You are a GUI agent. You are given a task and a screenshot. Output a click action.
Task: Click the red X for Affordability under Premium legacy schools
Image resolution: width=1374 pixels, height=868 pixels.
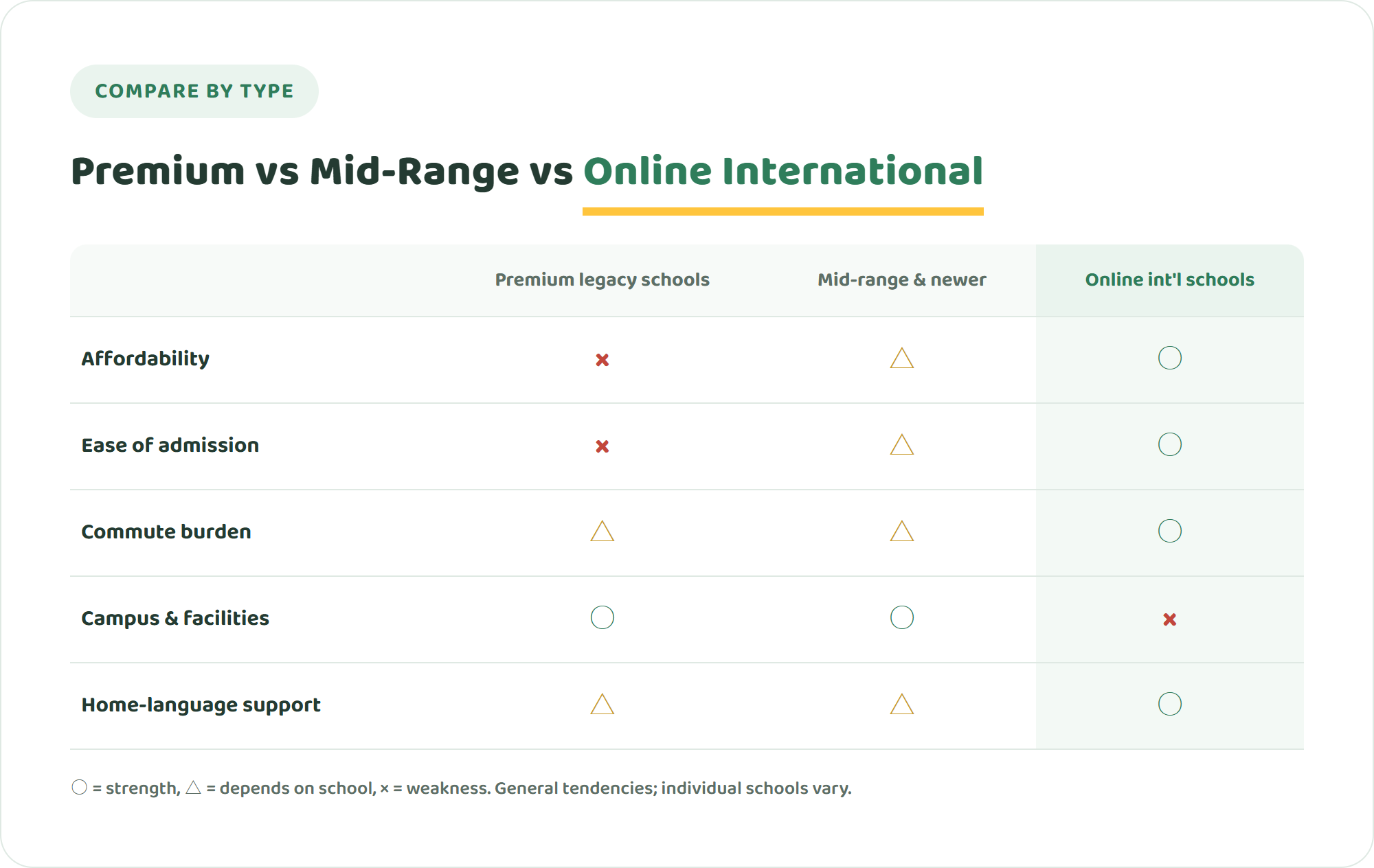[602, 360]
